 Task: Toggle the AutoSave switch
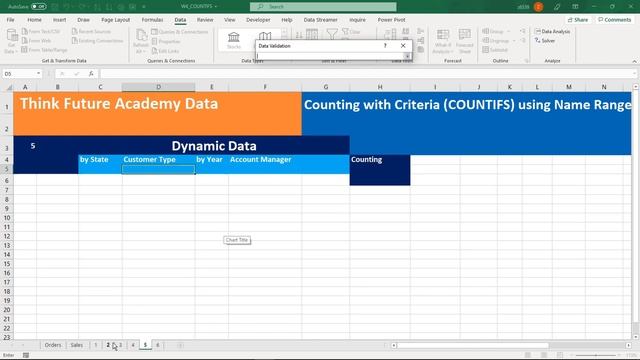pyautogui.click(x=39, y=7)
